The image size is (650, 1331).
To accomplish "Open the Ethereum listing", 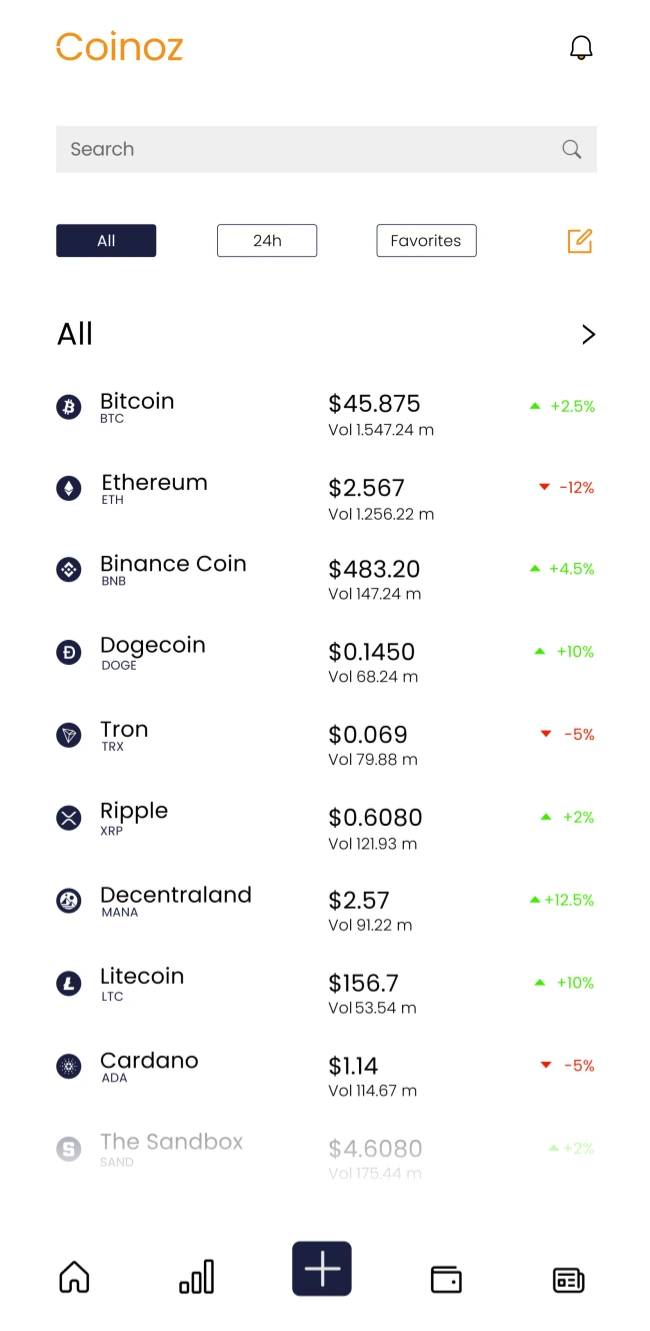I will pyautogui.click(x=155, y=488).
